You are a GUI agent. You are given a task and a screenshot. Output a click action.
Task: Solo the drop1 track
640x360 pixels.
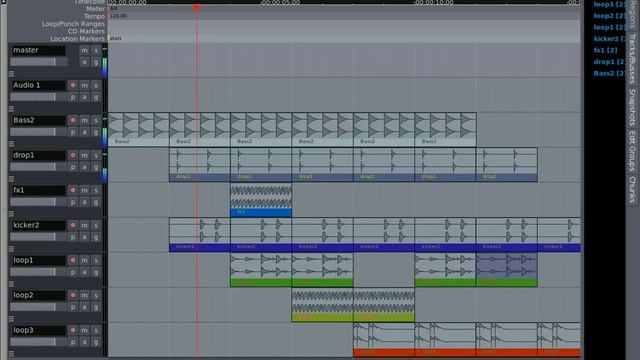click(x=96, y=155)
